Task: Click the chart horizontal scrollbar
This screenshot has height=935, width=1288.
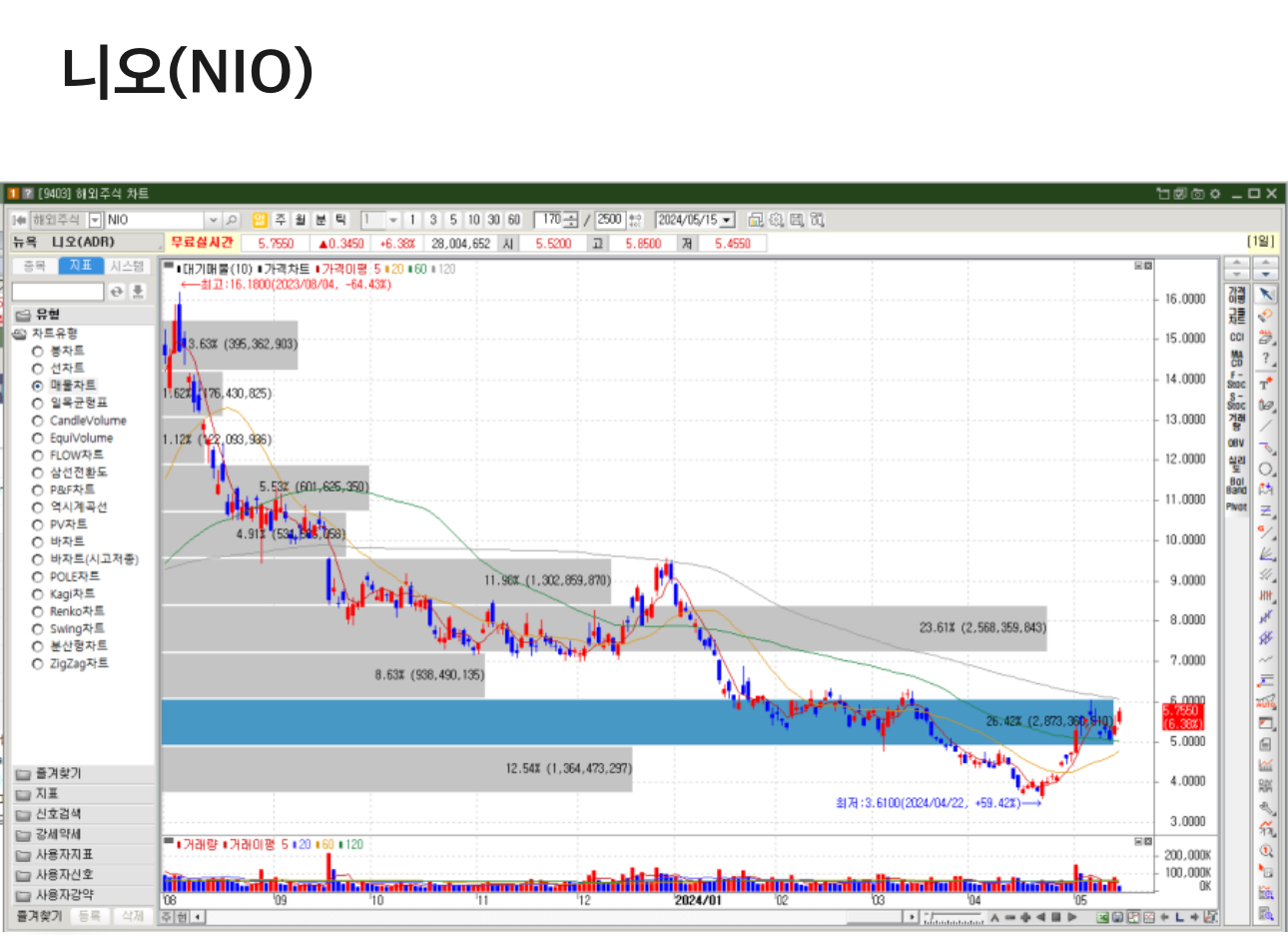Action: coord(555,917)
